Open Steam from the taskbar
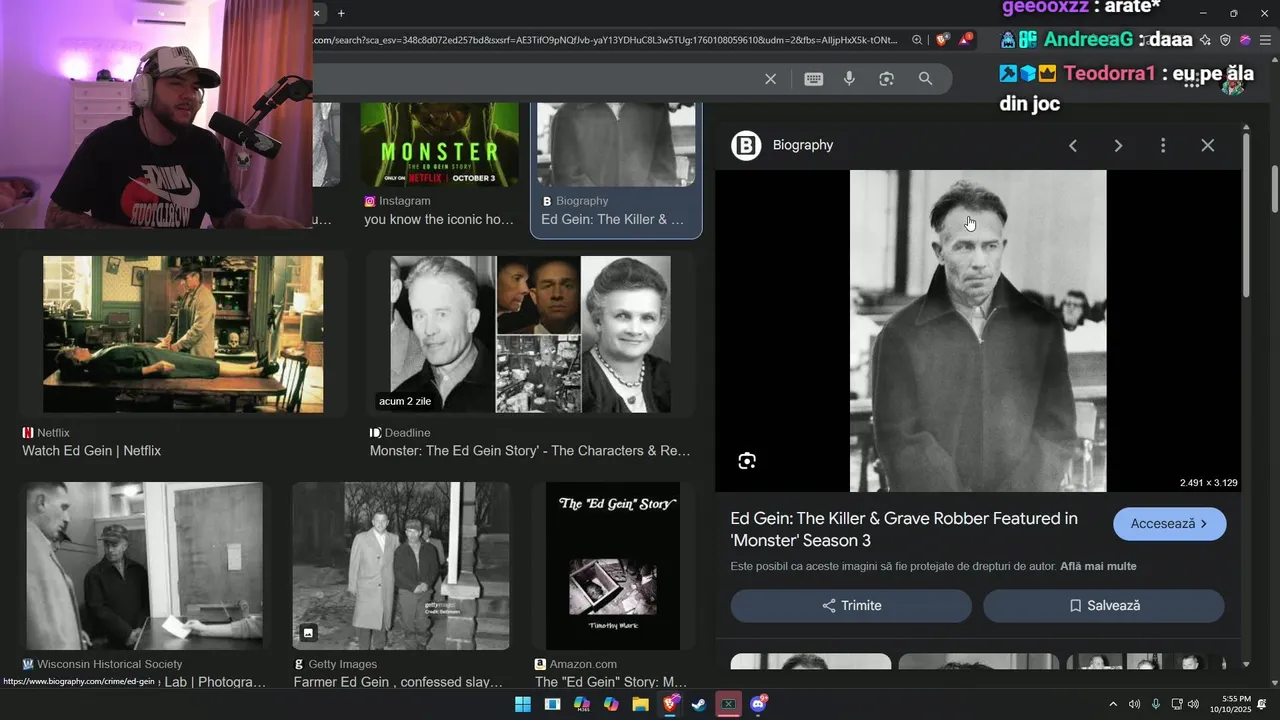This screenshot has height=720, width=1280. (x=700, y=704)
